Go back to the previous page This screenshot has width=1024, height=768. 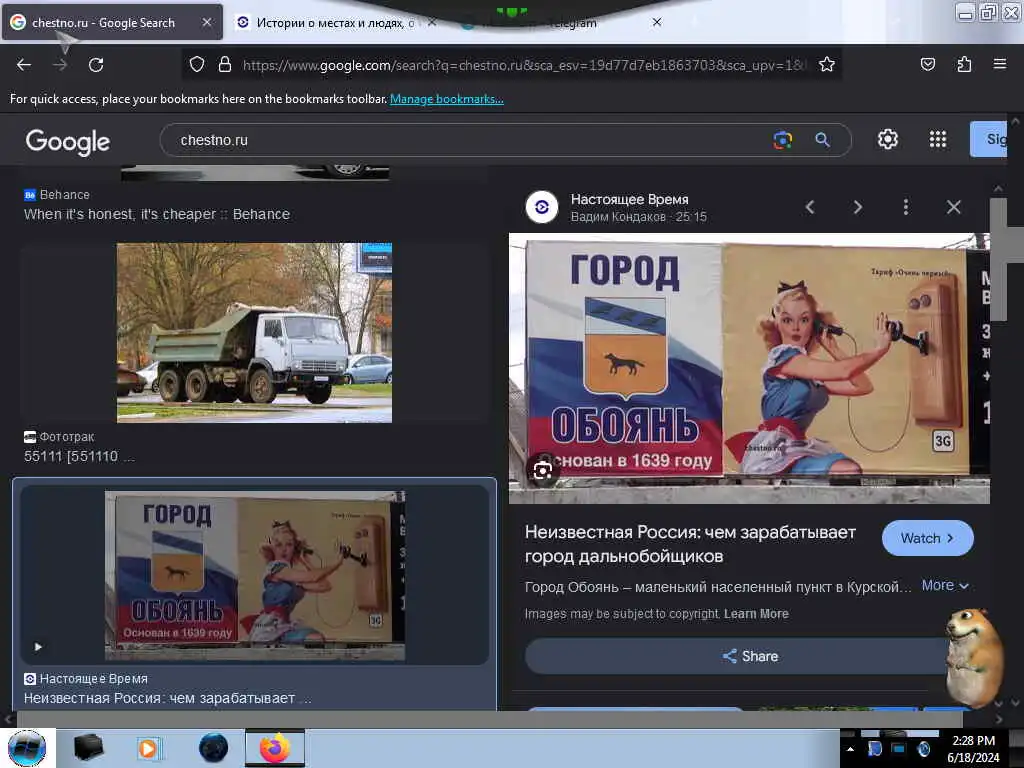(24, 65)
